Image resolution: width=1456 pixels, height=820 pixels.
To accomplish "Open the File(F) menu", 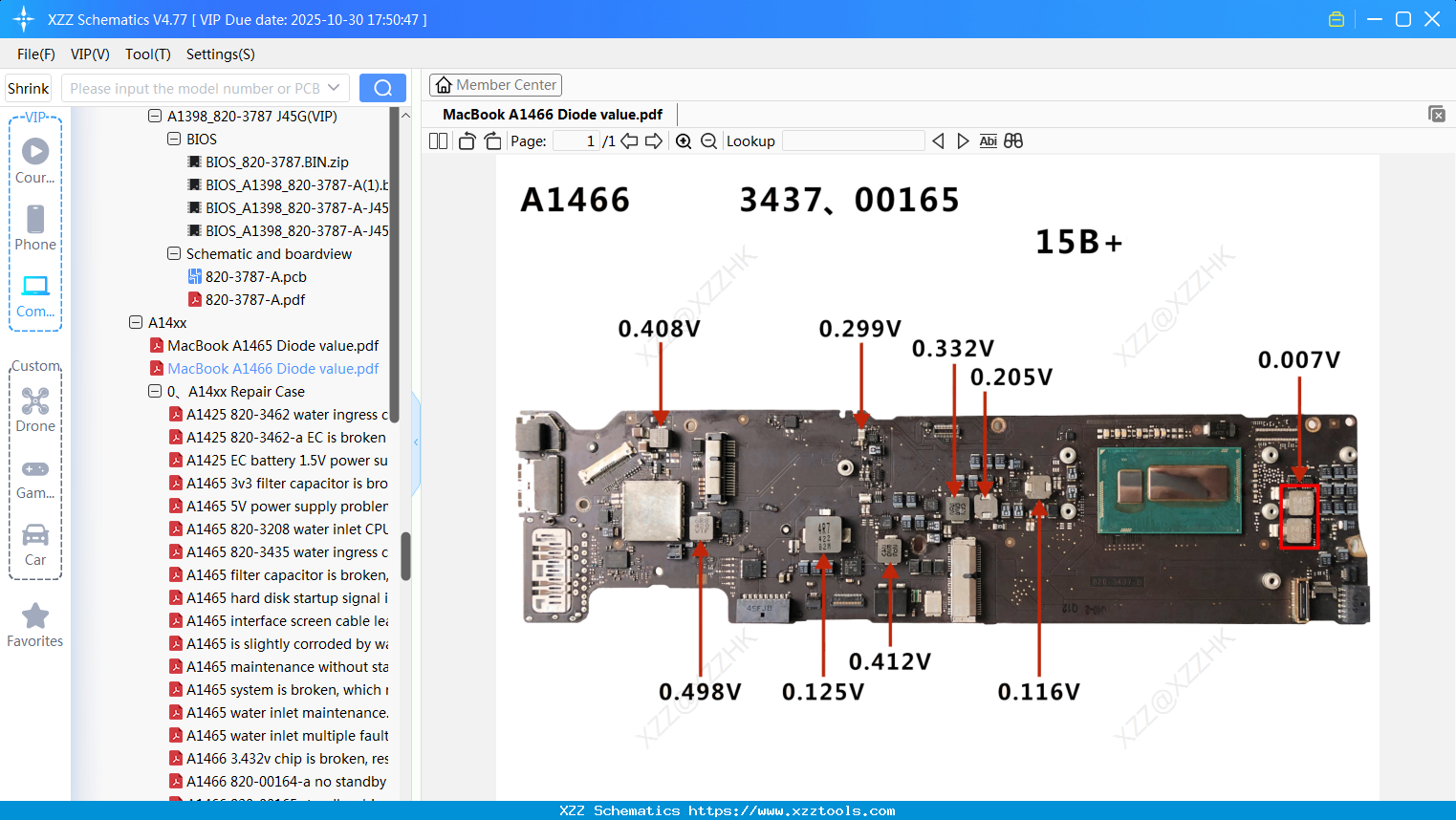I will click(x=36, y=54).
